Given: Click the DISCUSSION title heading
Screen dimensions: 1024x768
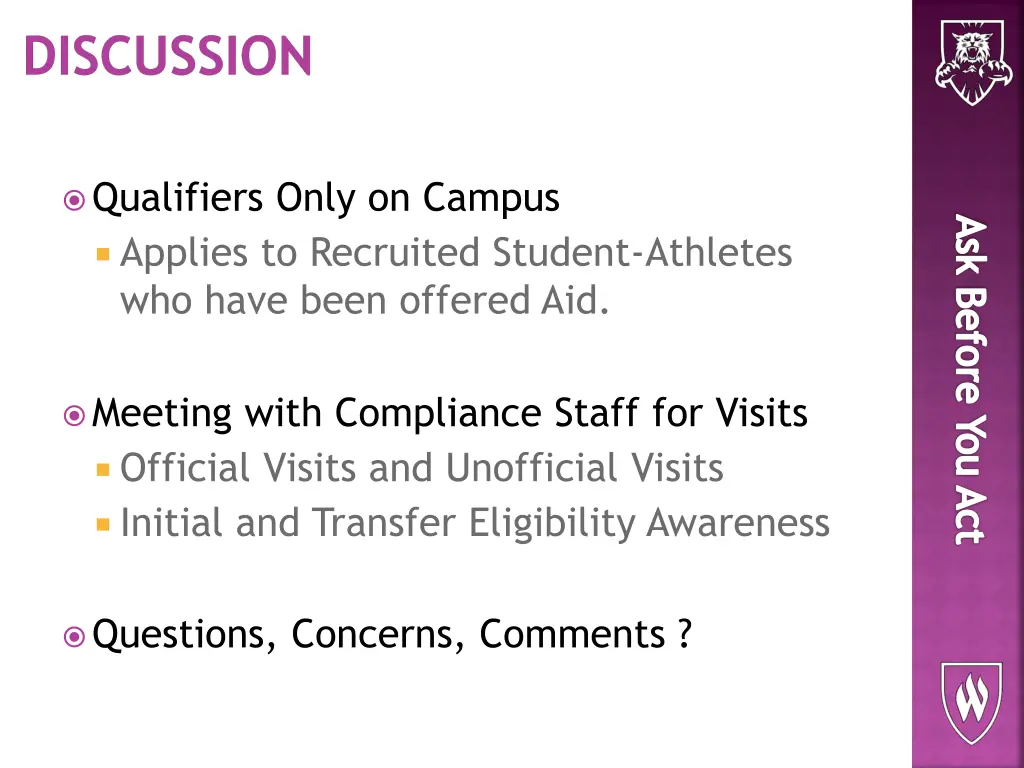Looking at the screenshot, I should click(x=168, y=56).
